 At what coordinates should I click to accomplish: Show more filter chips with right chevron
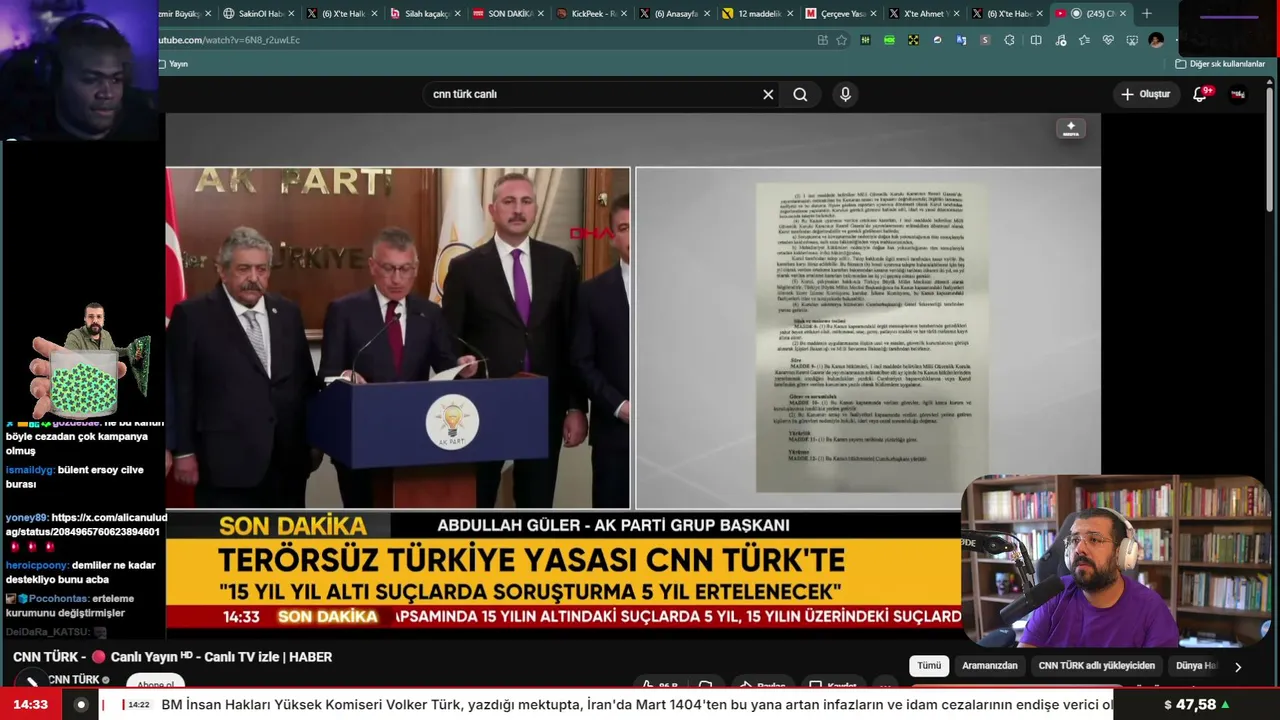click(1238, 667)
